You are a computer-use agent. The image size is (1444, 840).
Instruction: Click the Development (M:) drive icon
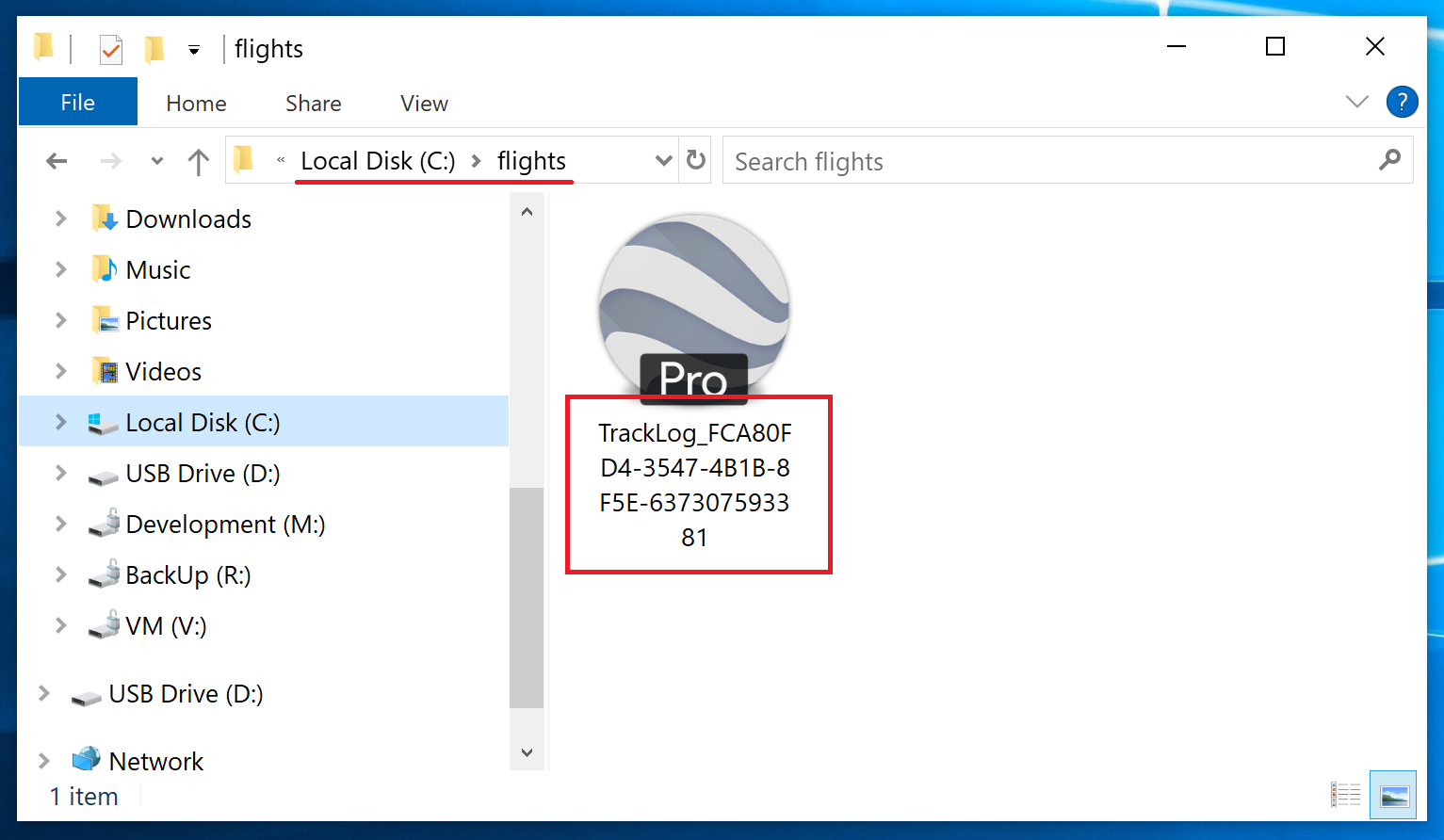[x=104, y=524]
